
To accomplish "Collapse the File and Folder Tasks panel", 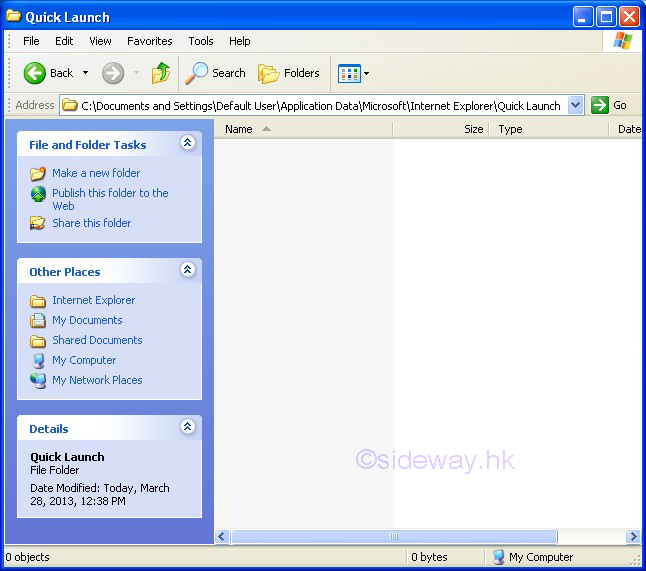I will tap(187, 144).
